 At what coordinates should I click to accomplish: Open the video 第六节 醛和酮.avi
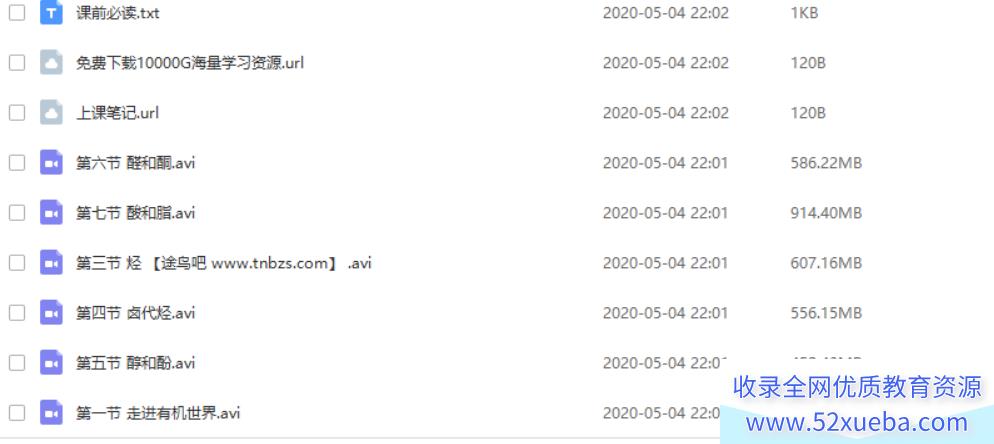coord(136,163)
